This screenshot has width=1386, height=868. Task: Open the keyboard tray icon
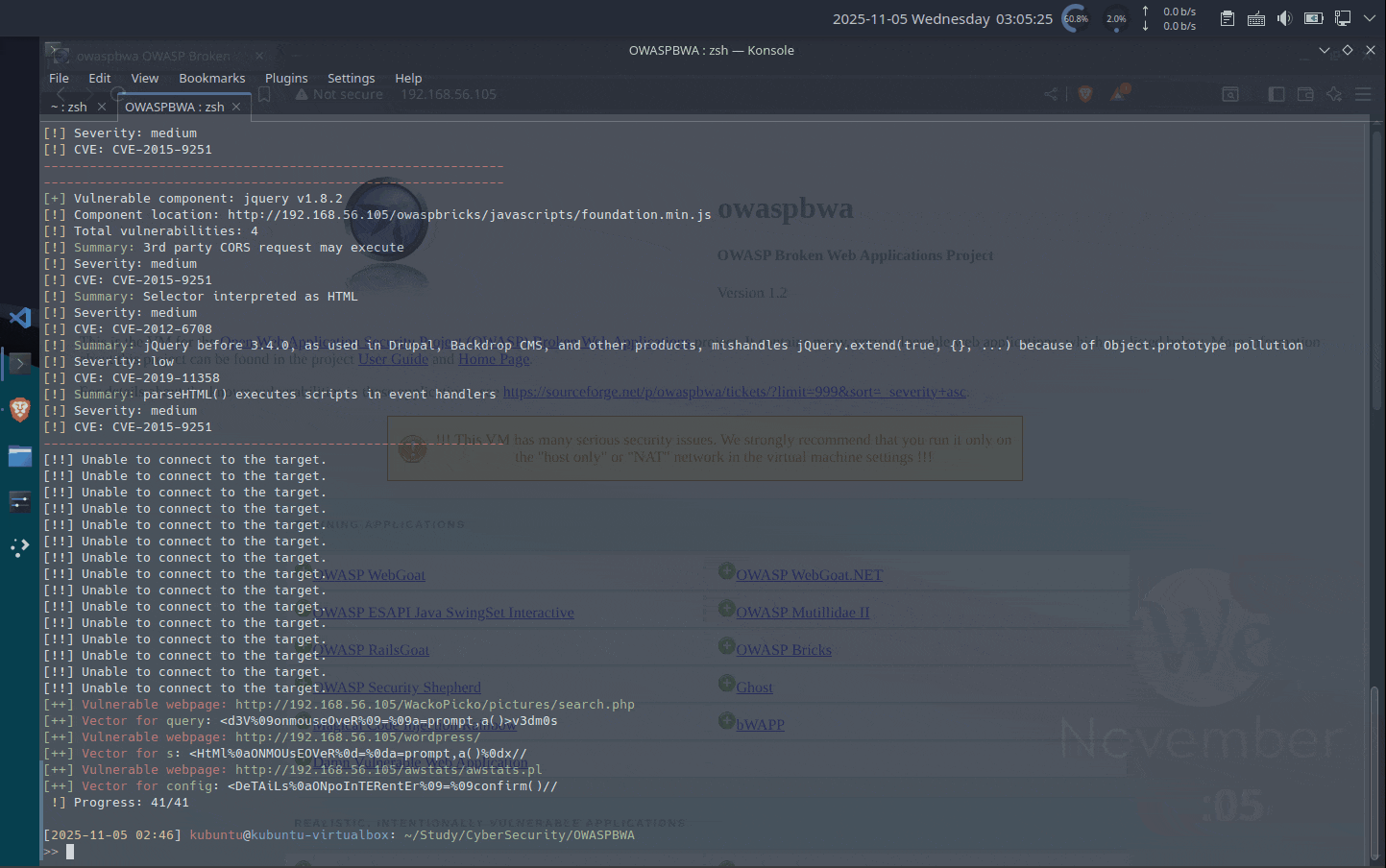coord(1255,18)
